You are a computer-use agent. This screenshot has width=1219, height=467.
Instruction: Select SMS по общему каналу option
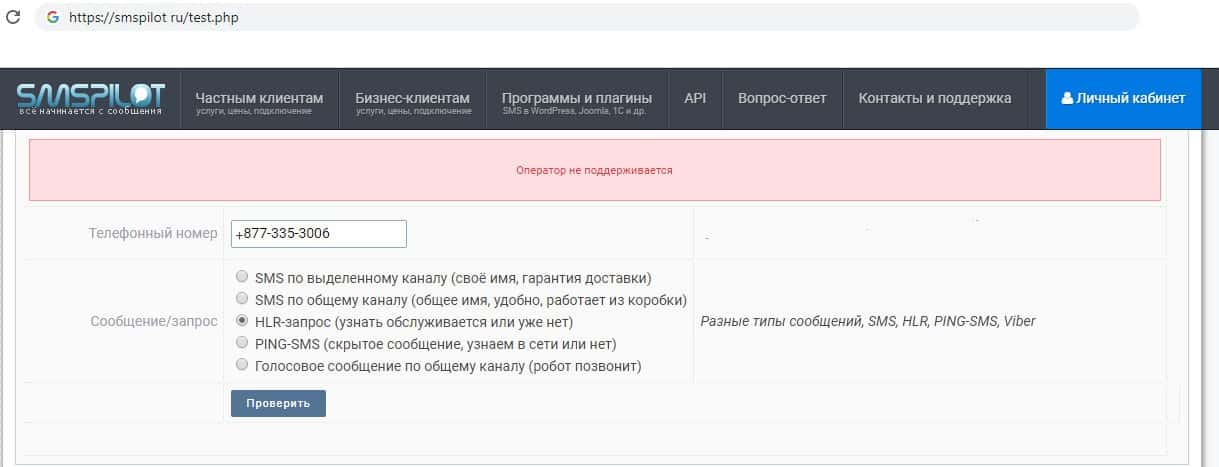pyautogui.click(x=241, y=299)
